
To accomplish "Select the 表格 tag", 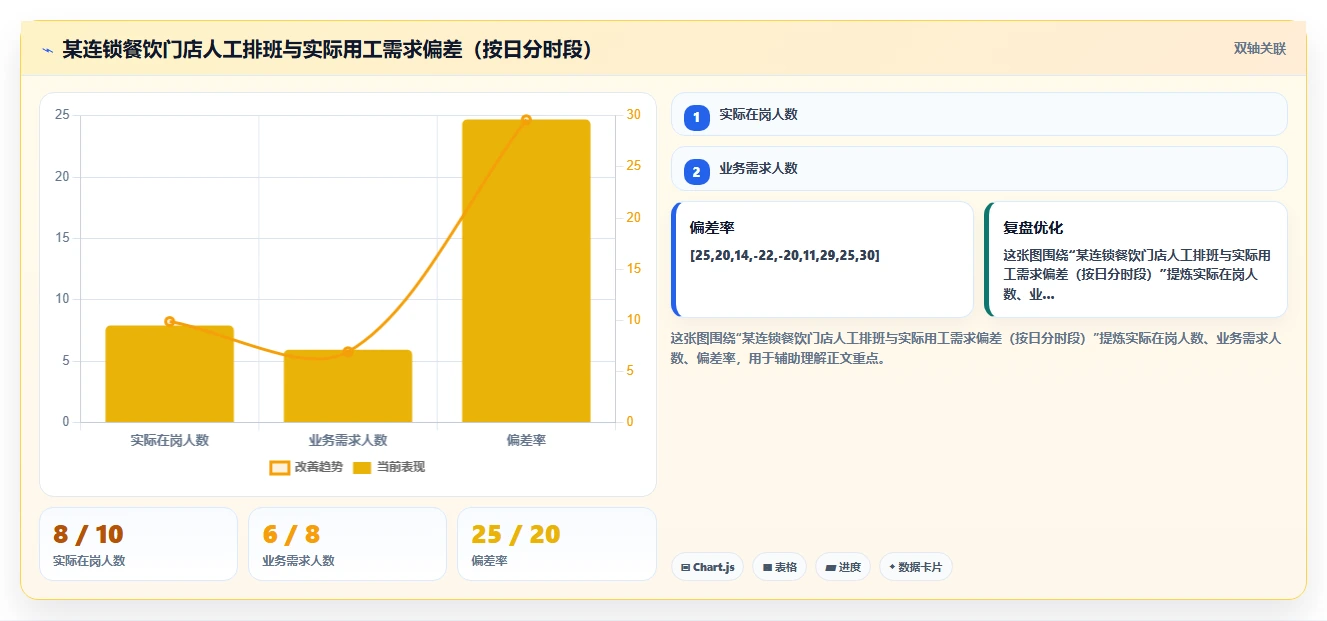I will [779, 567].
